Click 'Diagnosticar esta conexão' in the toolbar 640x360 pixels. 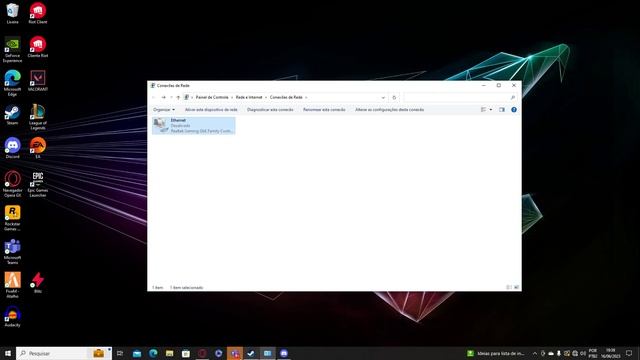(270, 110)
